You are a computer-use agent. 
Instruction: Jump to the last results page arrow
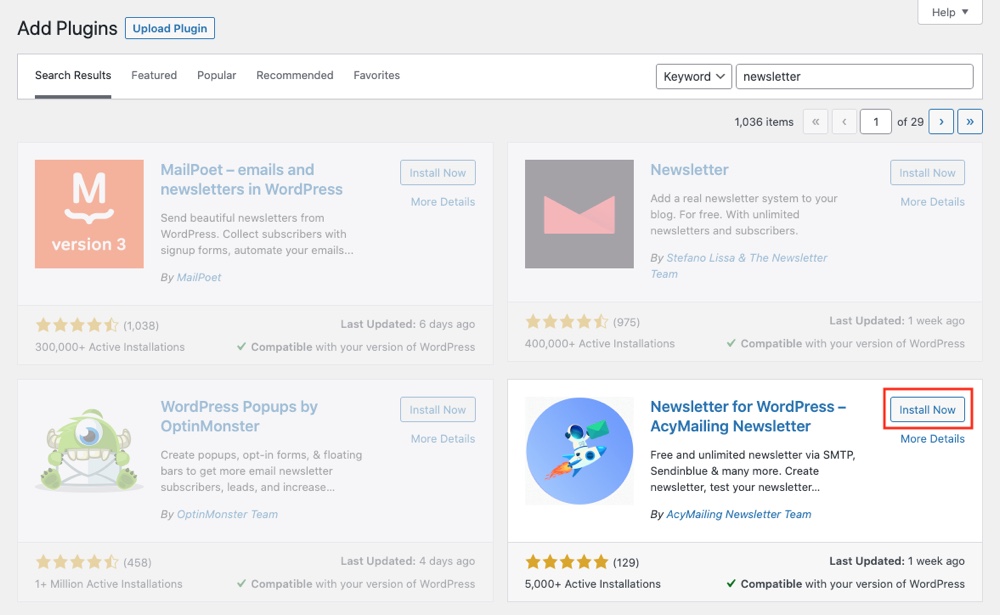(x=970, y=122)
